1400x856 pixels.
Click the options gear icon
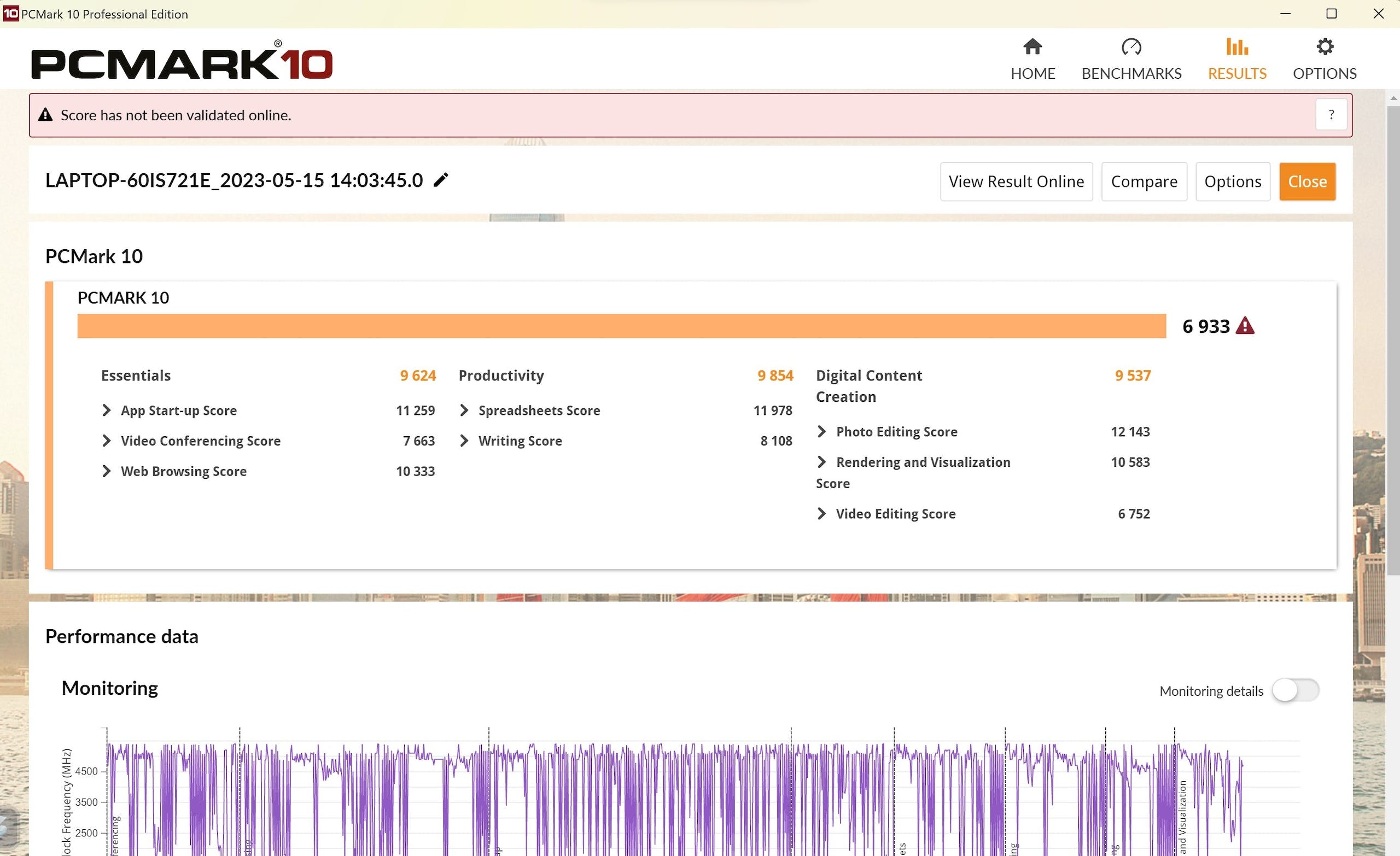pos(1325,46)
